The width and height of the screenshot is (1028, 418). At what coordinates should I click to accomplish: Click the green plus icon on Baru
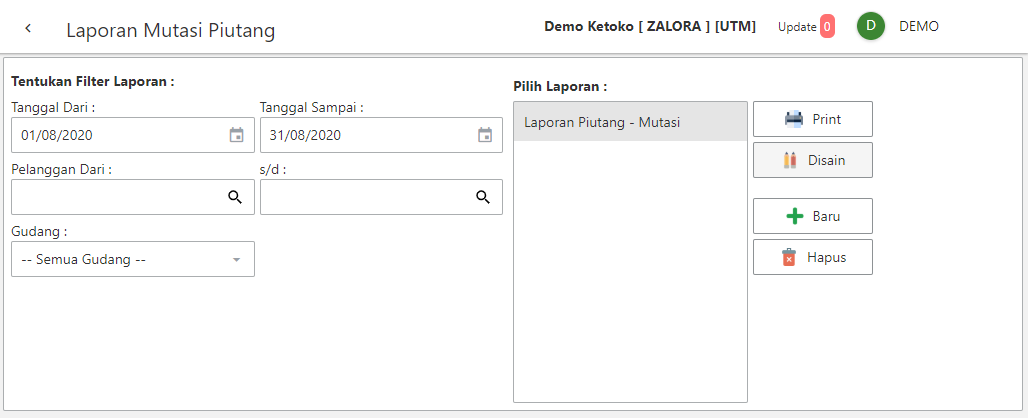point(795,216)
